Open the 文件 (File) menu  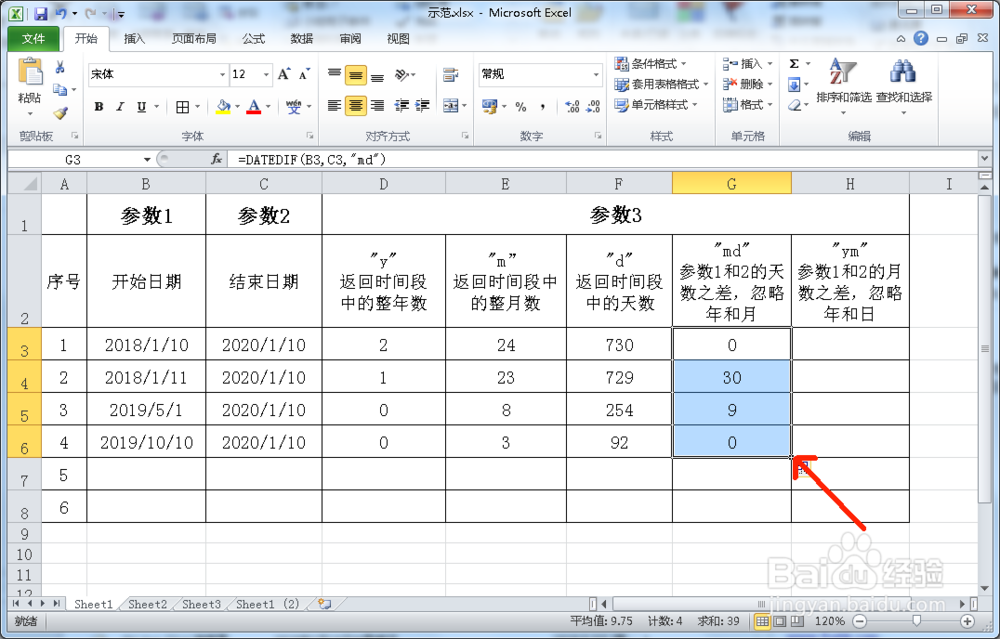[x=33, y=38]
